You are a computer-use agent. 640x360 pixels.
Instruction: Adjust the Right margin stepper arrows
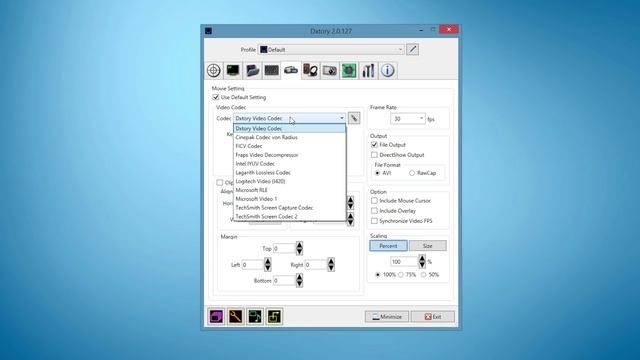[x=331, y=264]
